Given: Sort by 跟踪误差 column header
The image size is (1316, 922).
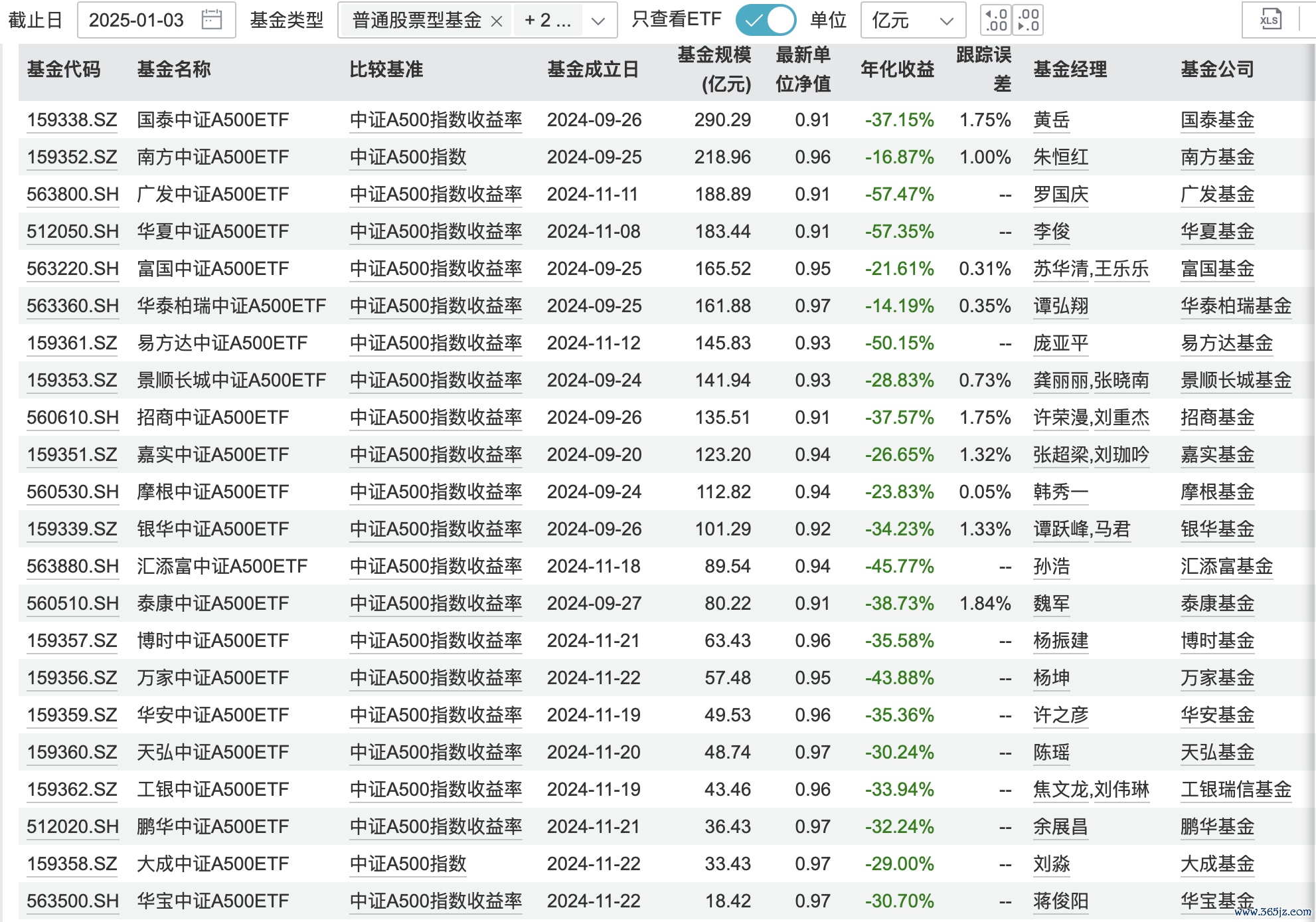Looking at the screenshot, I should (984, 69).
